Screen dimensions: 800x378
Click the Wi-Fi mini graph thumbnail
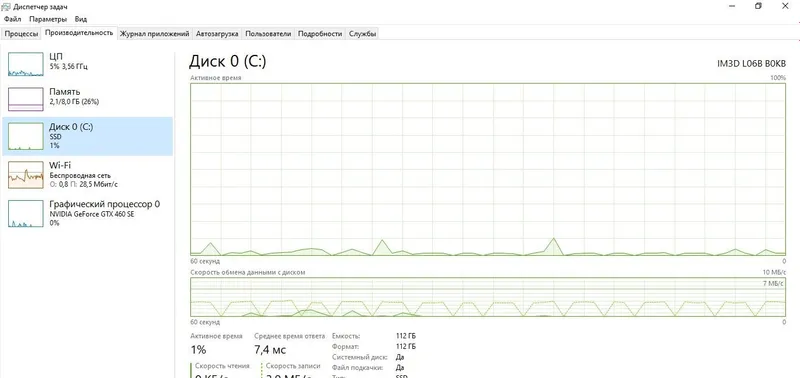26,175
